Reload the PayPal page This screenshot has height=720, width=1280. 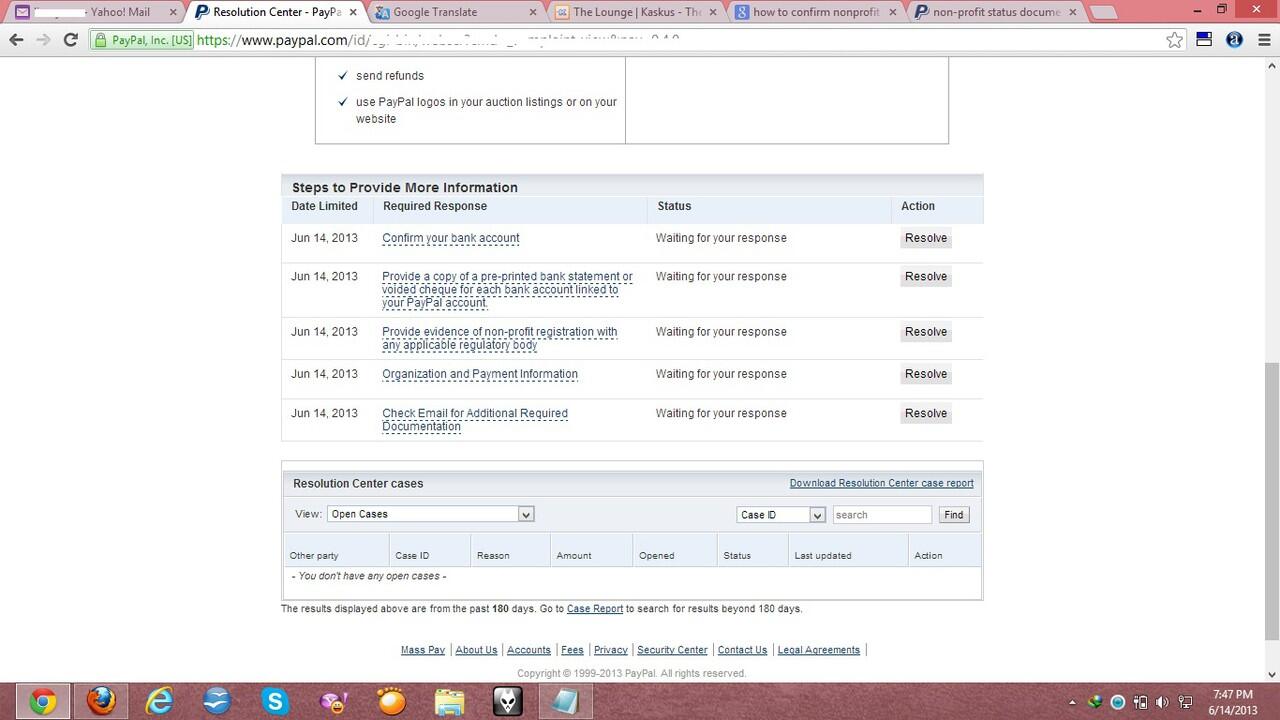coord(70,40)
